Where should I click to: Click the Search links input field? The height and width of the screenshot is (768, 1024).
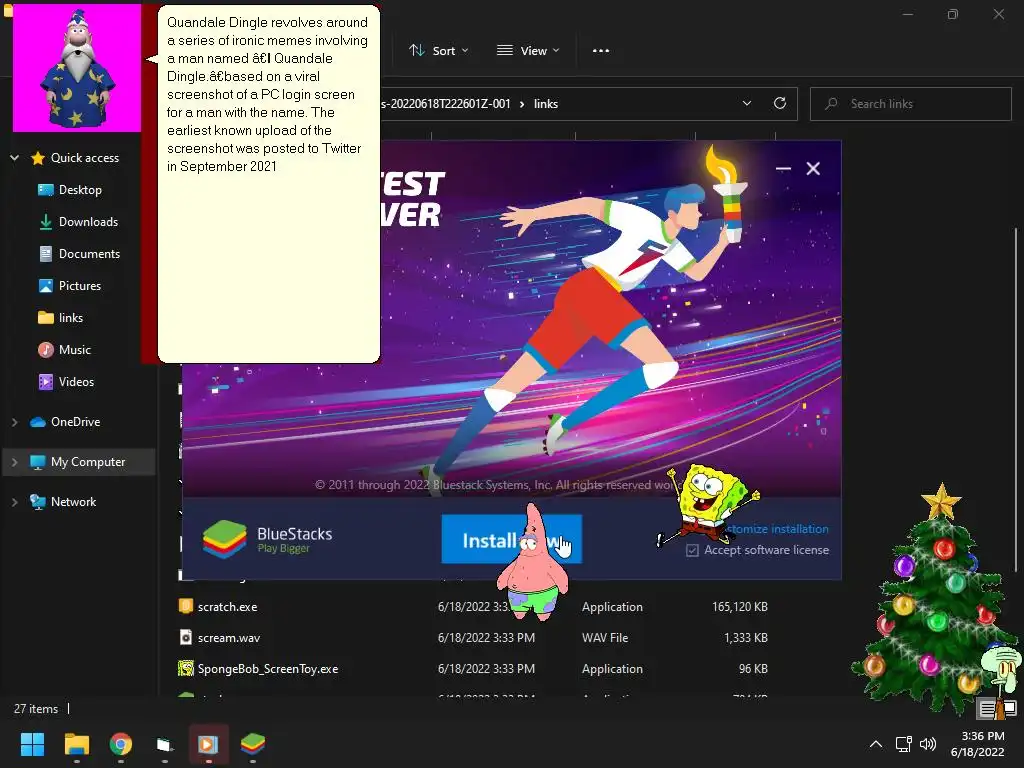coord(910,104)
